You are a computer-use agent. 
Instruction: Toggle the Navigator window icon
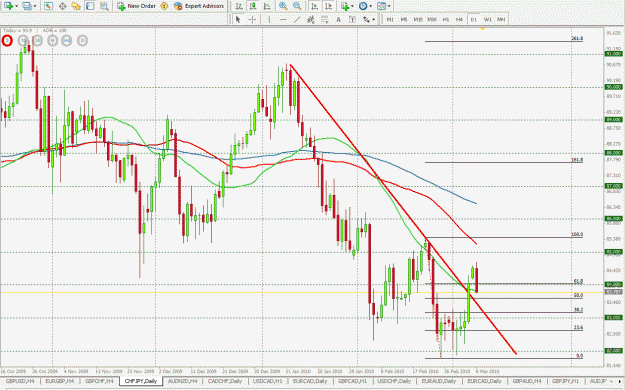pyautogui.click(x=76, y=6)
